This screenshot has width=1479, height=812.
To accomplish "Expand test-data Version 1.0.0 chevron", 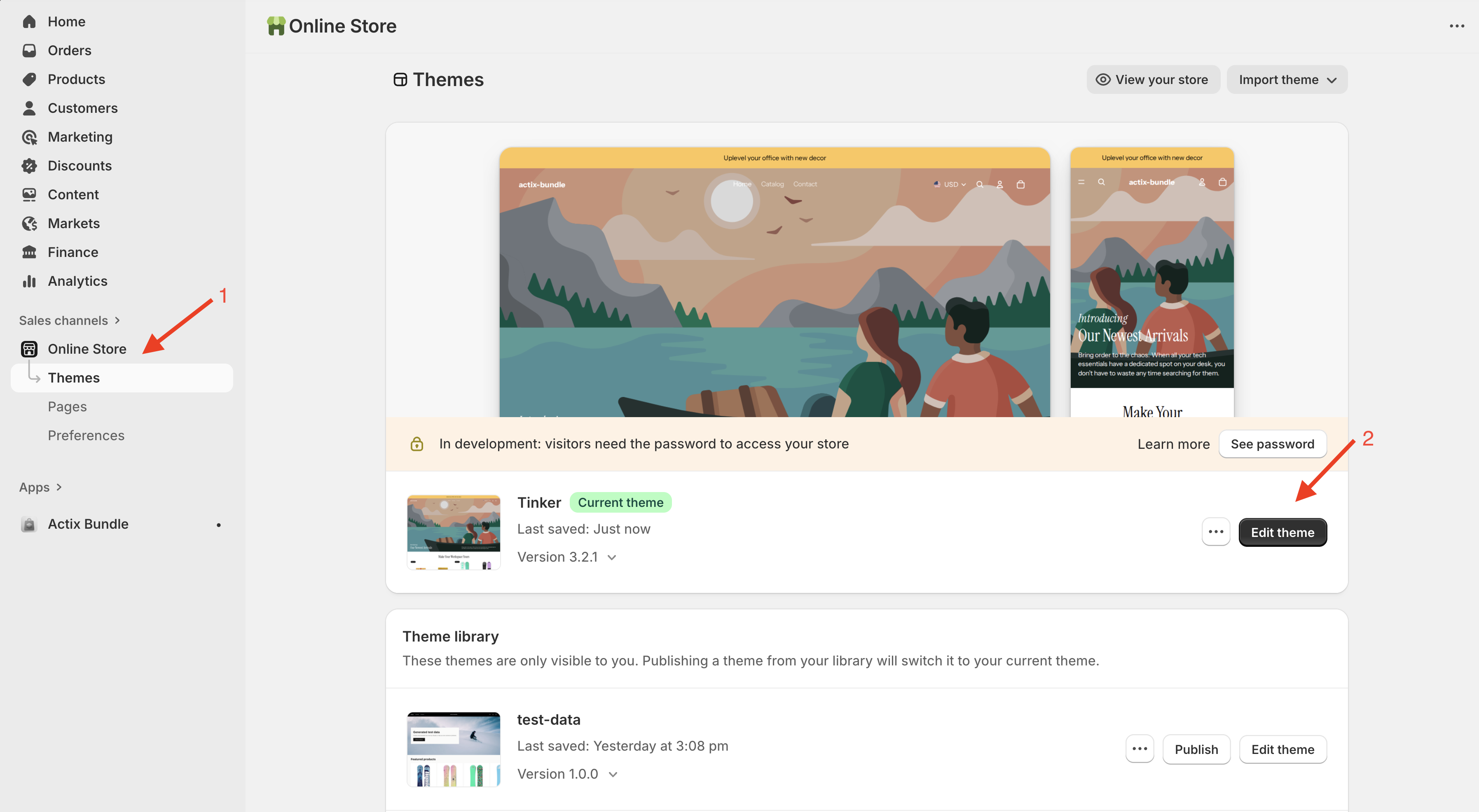I will coord(613,774).
